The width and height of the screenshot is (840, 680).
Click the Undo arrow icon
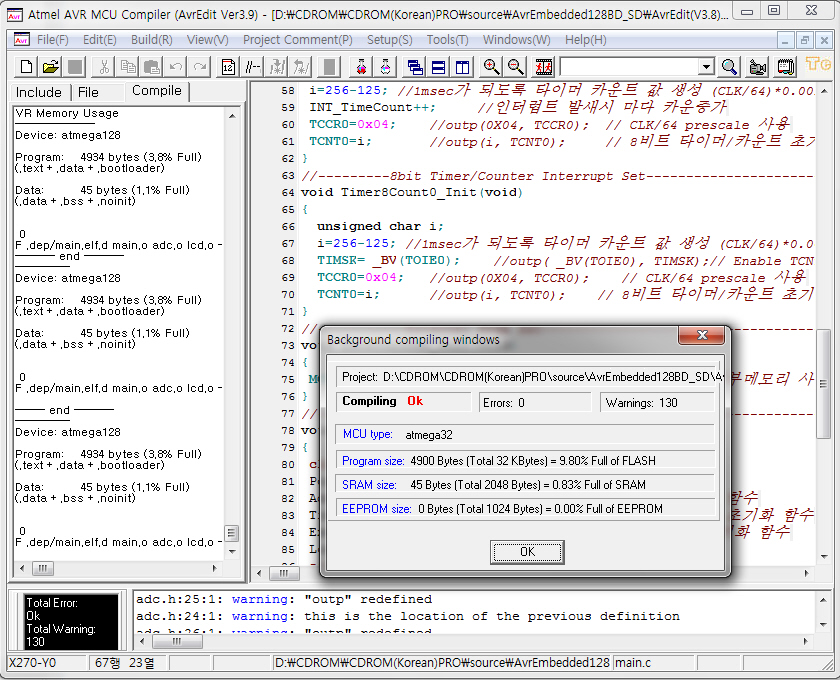pos(176,67)
